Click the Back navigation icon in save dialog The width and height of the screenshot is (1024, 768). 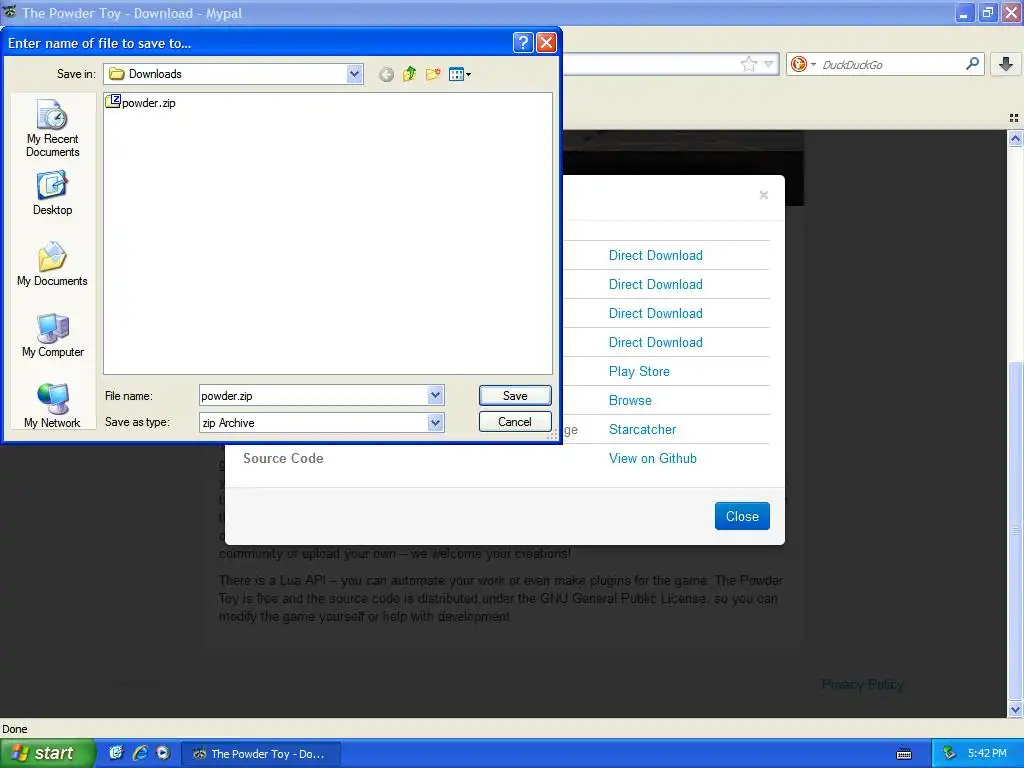point(386,74)
